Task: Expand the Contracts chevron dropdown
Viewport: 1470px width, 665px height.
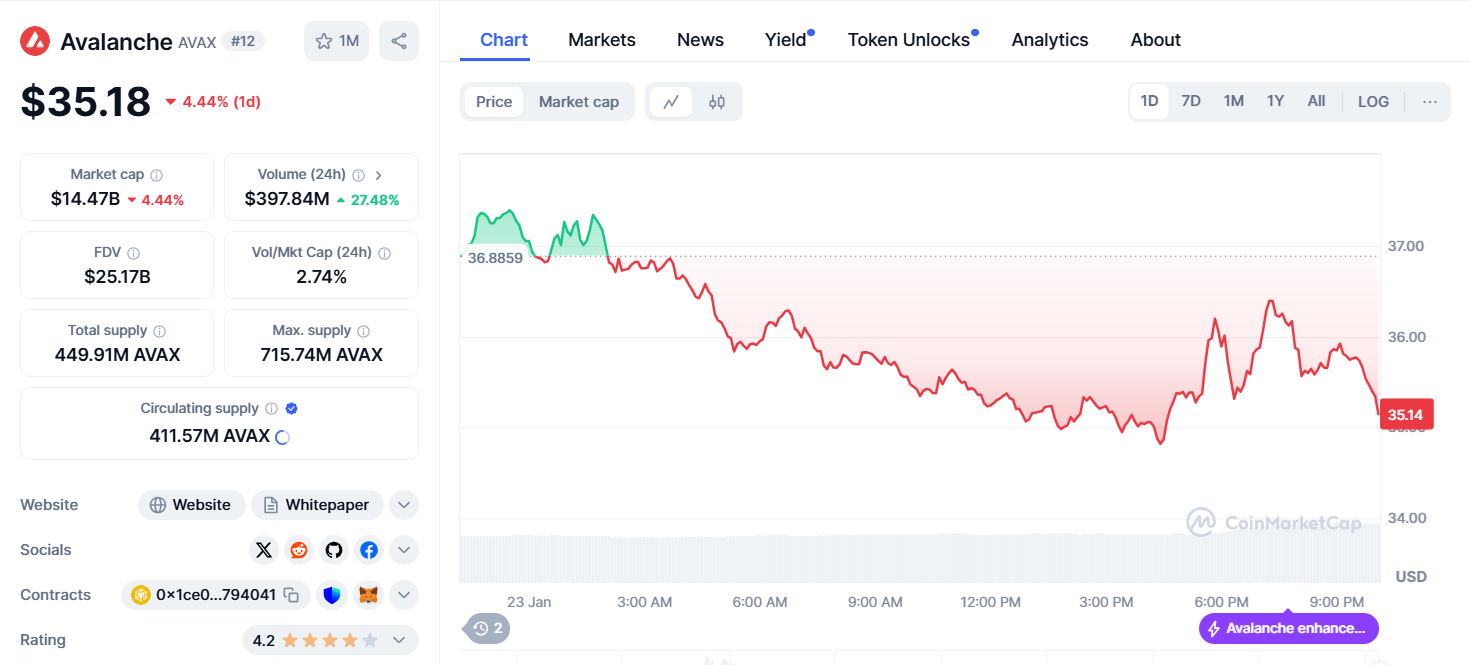Action: pos(403,595)
